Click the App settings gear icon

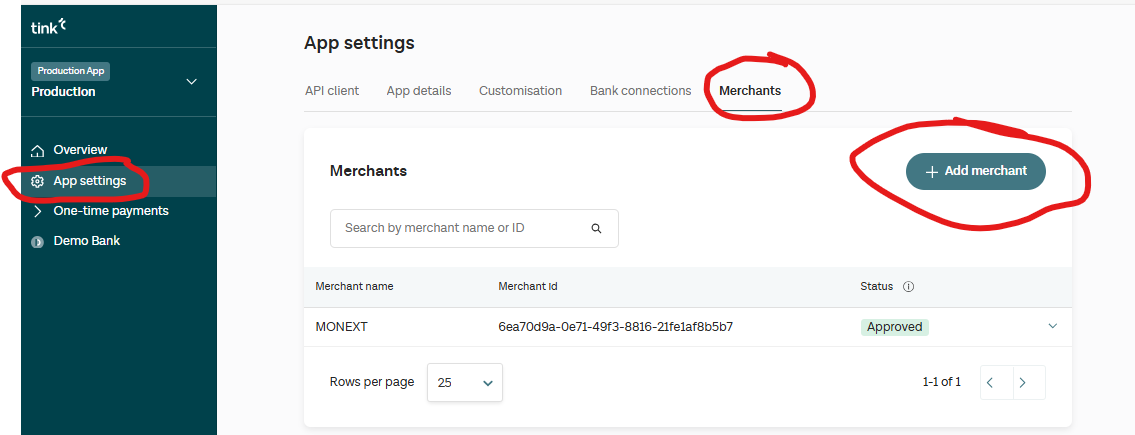pos(38,181)
